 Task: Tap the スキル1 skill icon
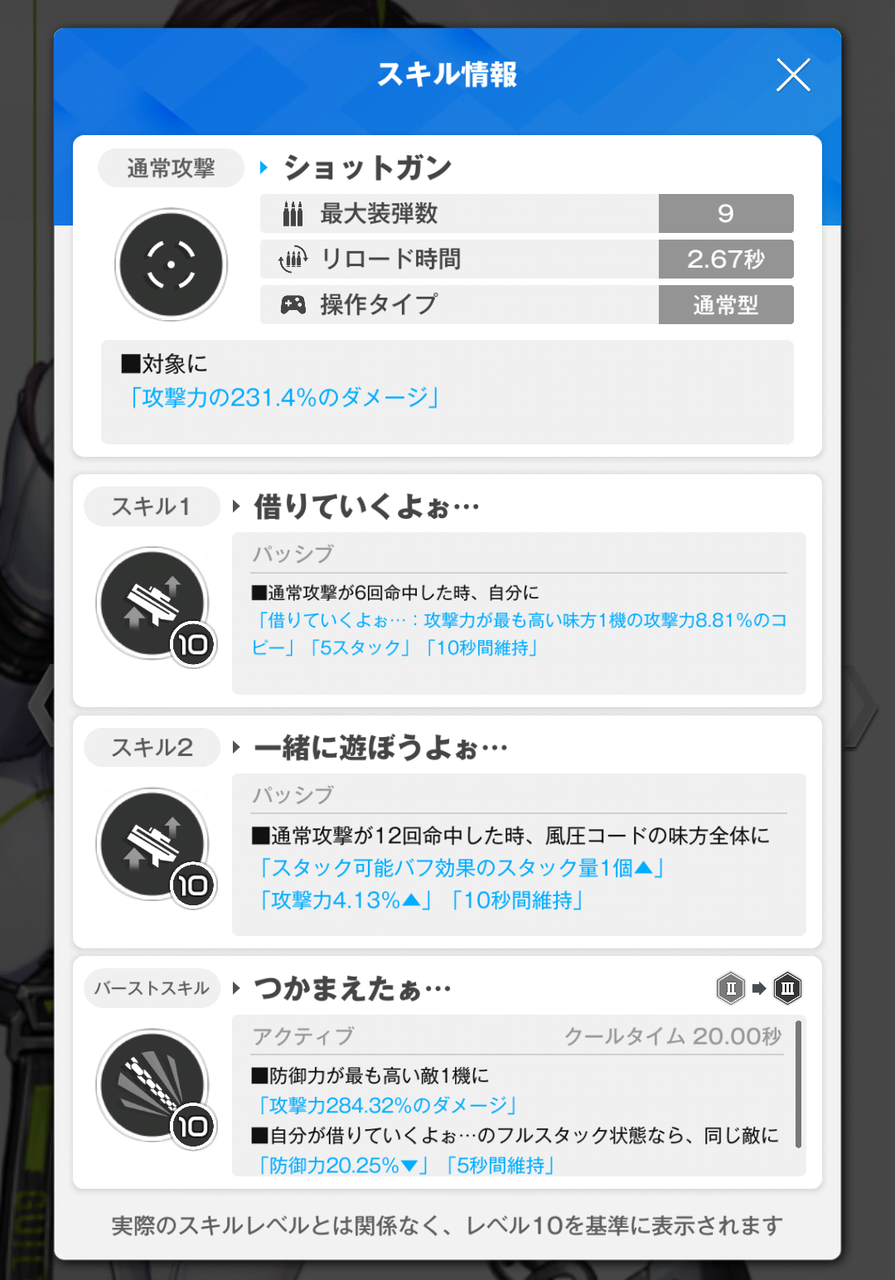click(x=152, y=603)
